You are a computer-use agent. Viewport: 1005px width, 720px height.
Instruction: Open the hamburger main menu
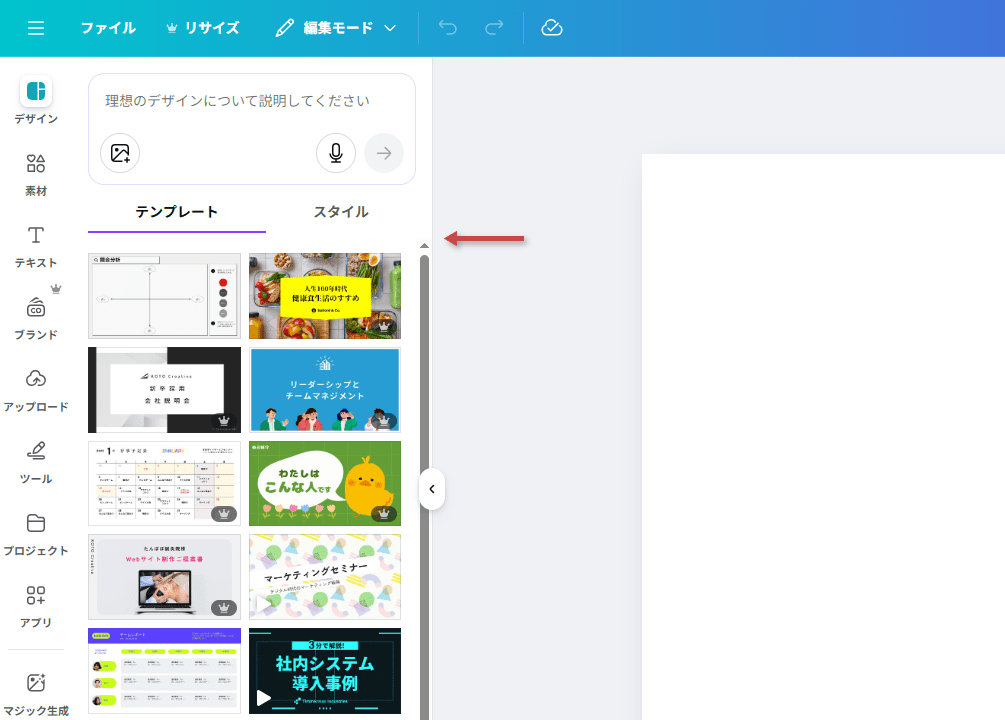click(x=36, y=28)
